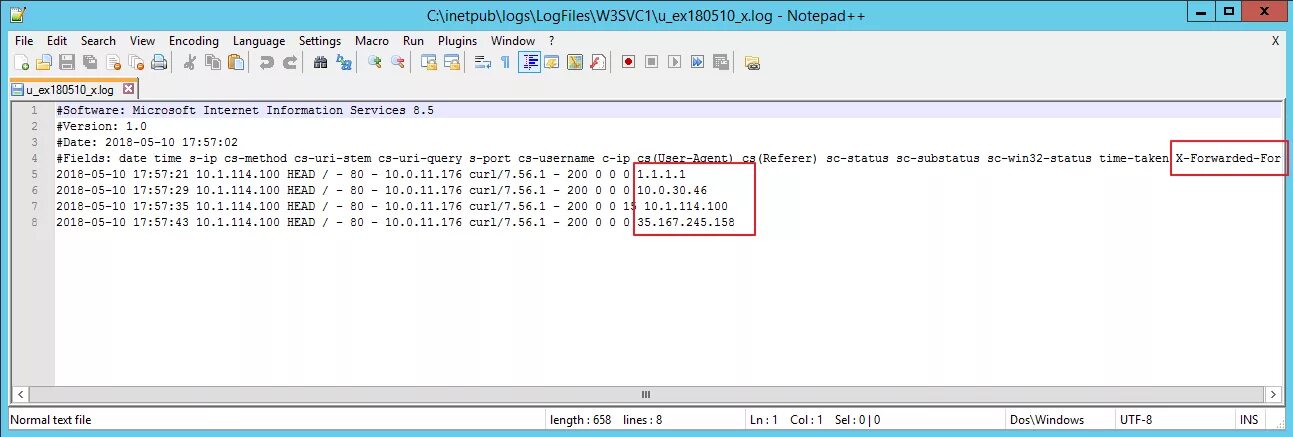
Task: Click the Save Recorded Macro icon
Action: click(x=721, y=62)
